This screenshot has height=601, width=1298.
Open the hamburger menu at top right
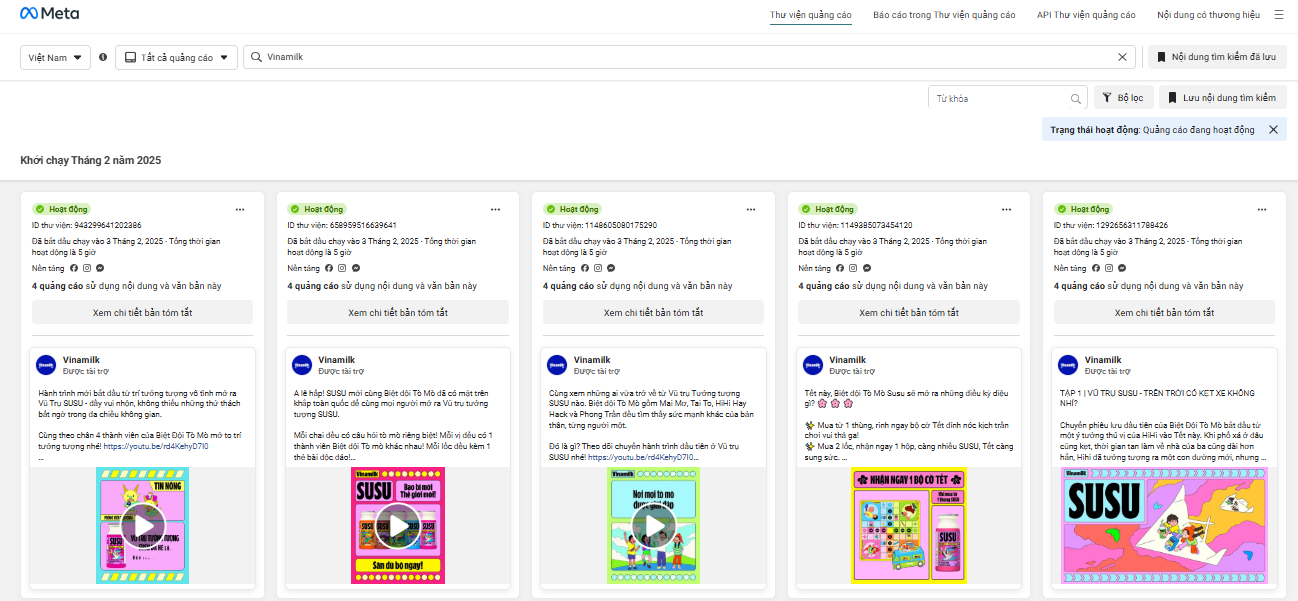point(1278,15)
